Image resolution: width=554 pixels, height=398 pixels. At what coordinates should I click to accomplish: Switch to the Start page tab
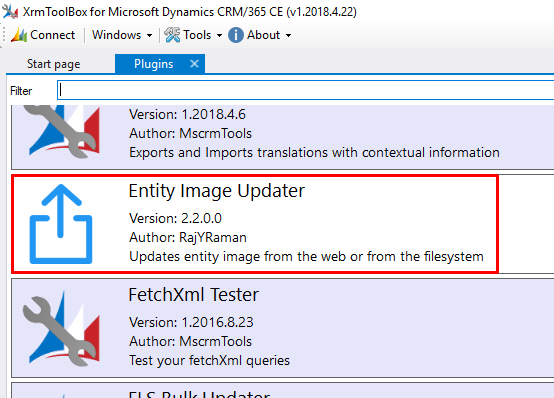[x=54, y=64]
